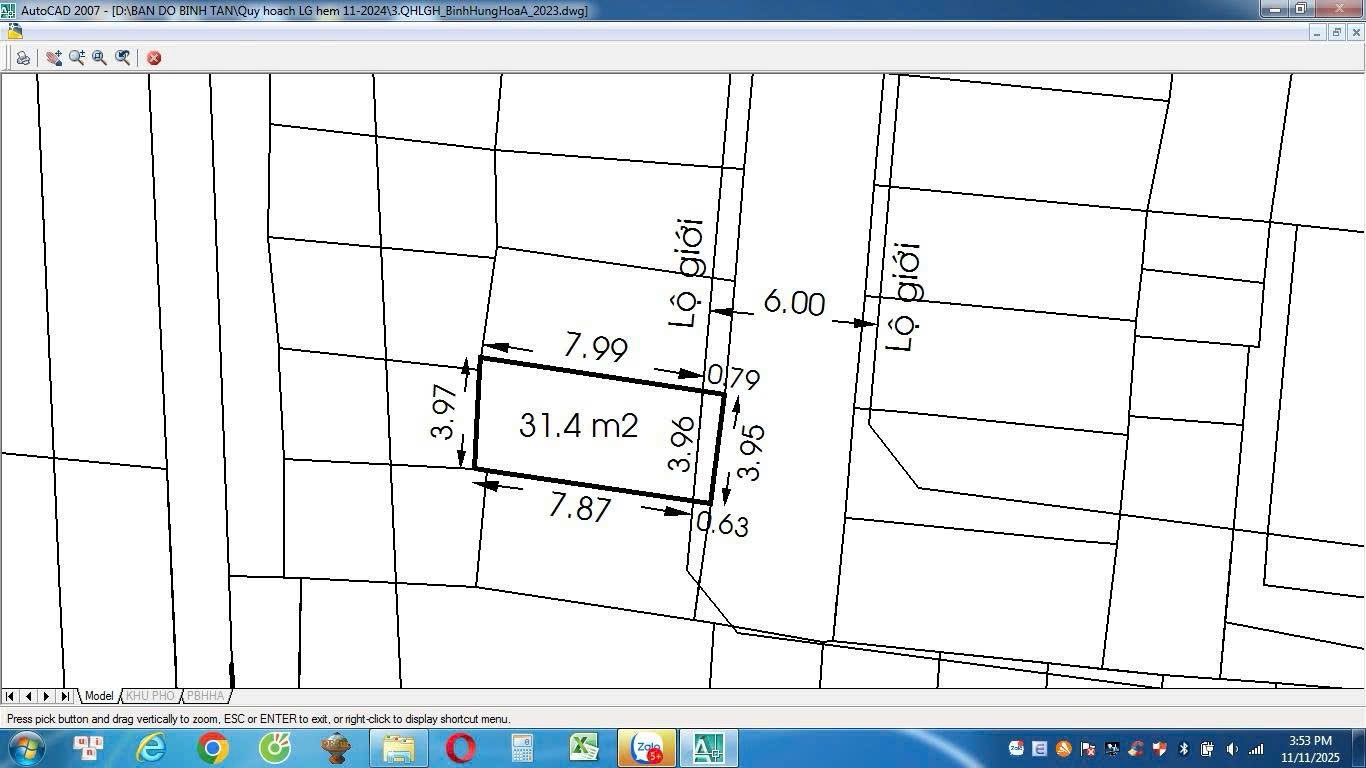This screenshot has width=1366, height=768.
Task: Jump to the first layout tab arrow
Action: [x=10, y=696]
